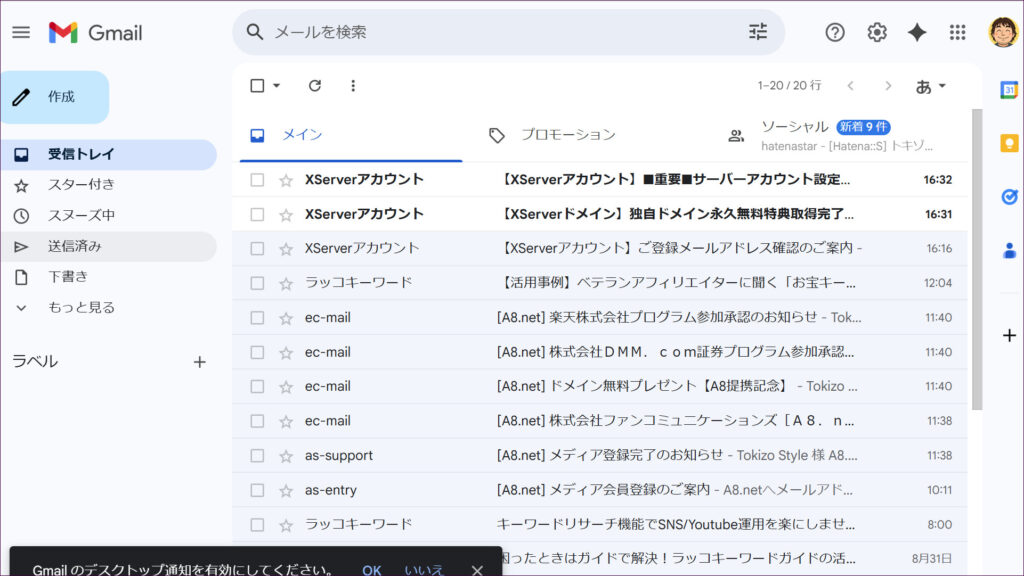Star the first XServerアカウント email
The height and width of the screenshot is (576, 1024).
(286, 180)
